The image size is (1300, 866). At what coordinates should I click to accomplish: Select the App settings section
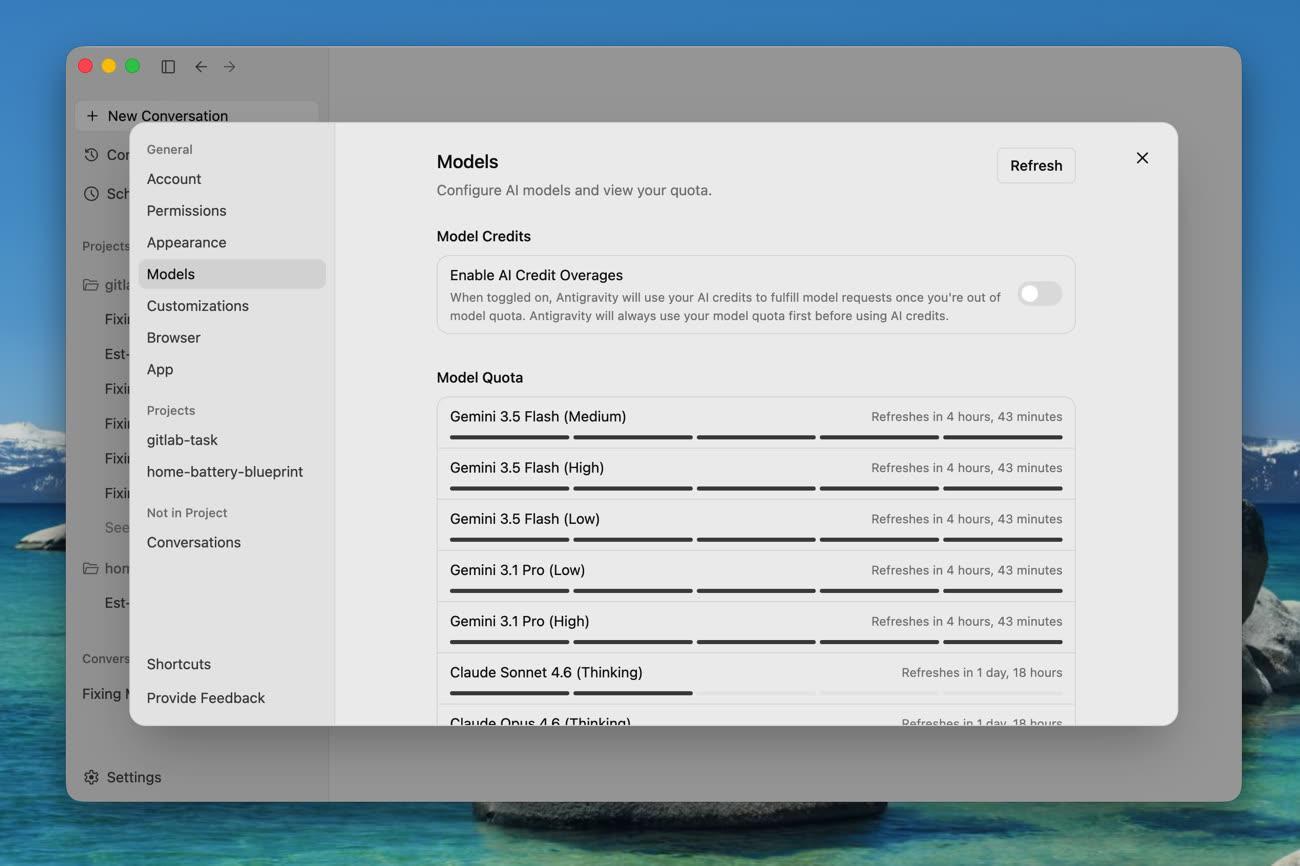(232, 370)
